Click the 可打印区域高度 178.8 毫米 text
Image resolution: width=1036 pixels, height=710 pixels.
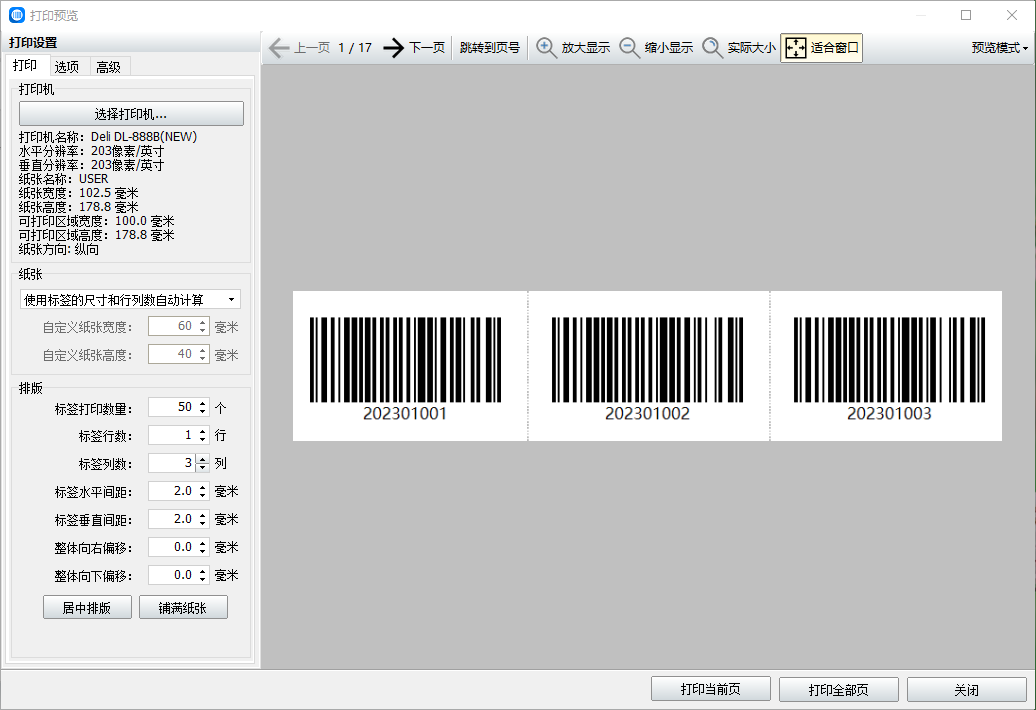[96, 235]
